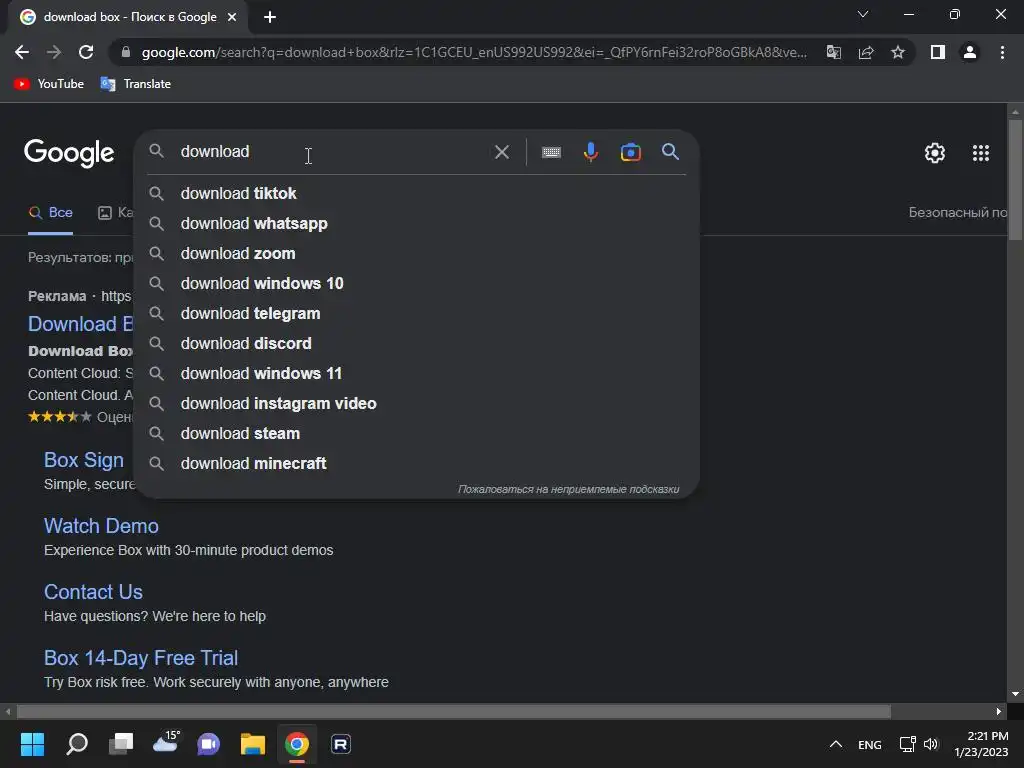
Task: Click the Google logo
Action: (x=69, y=153)
